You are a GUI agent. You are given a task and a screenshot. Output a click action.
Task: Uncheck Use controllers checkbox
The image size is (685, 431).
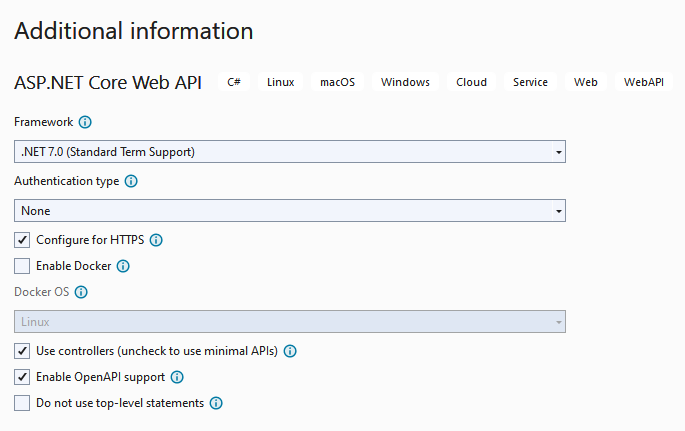(x=22, y=351)
